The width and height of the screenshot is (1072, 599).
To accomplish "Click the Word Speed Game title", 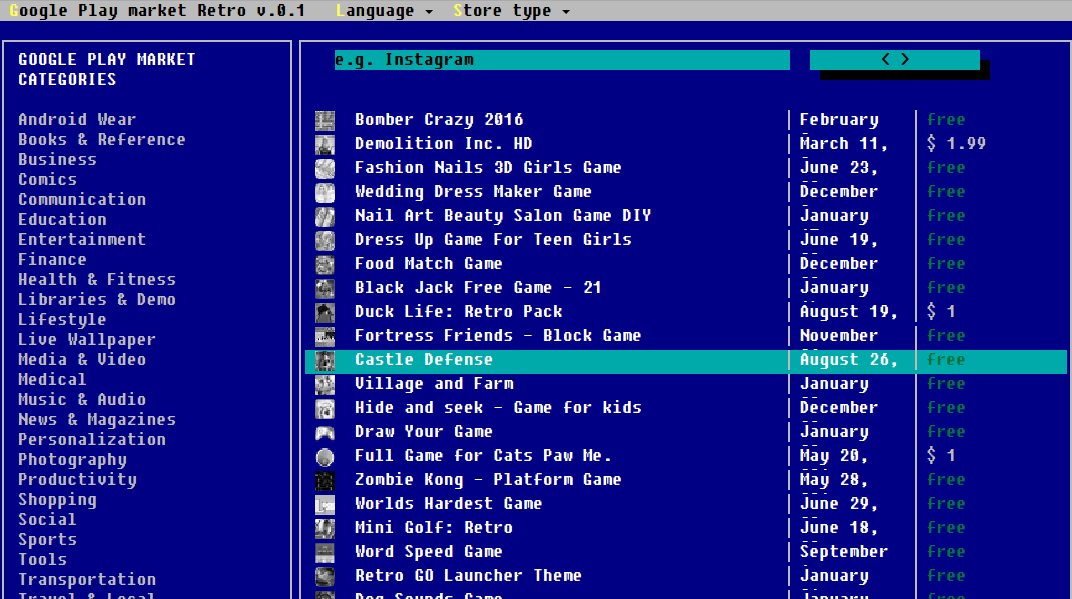I will [x=429, y=552].
